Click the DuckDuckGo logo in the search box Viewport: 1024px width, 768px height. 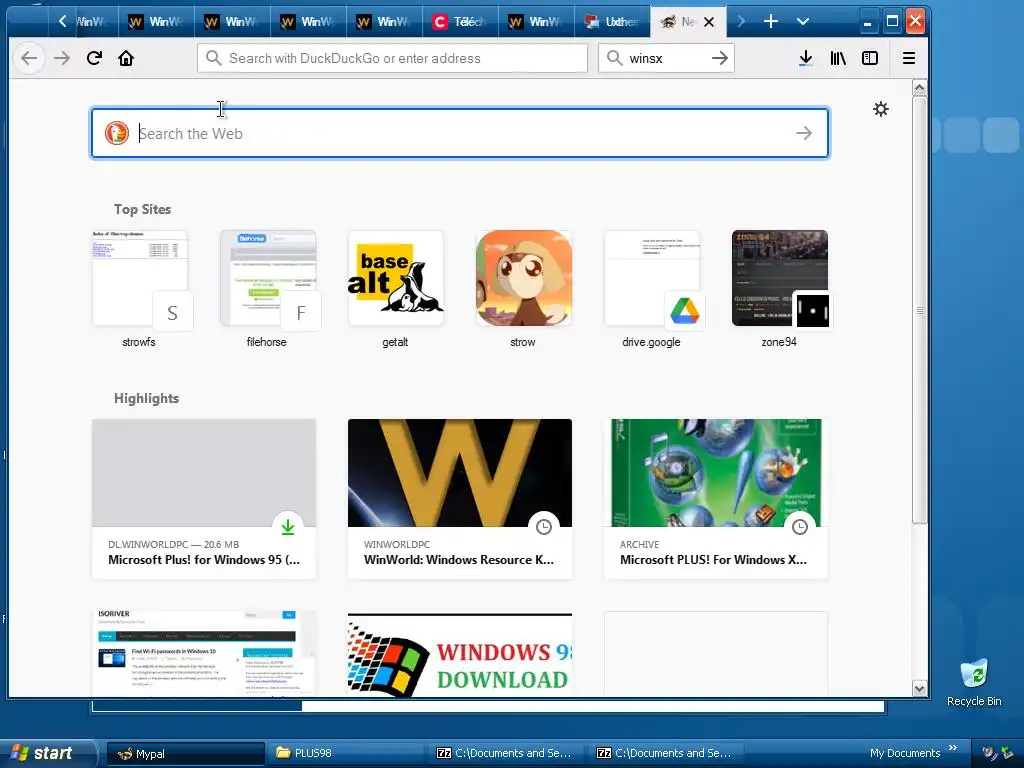click(117, 133)
